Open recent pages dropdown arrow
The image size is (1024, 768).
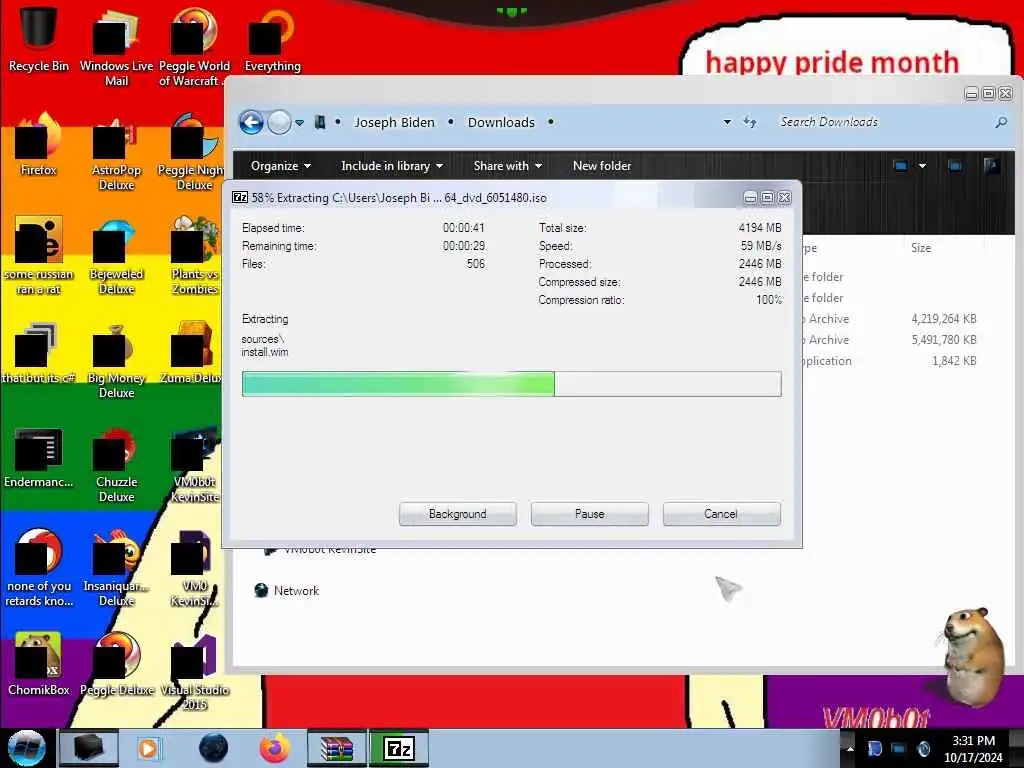coord(299,123)
